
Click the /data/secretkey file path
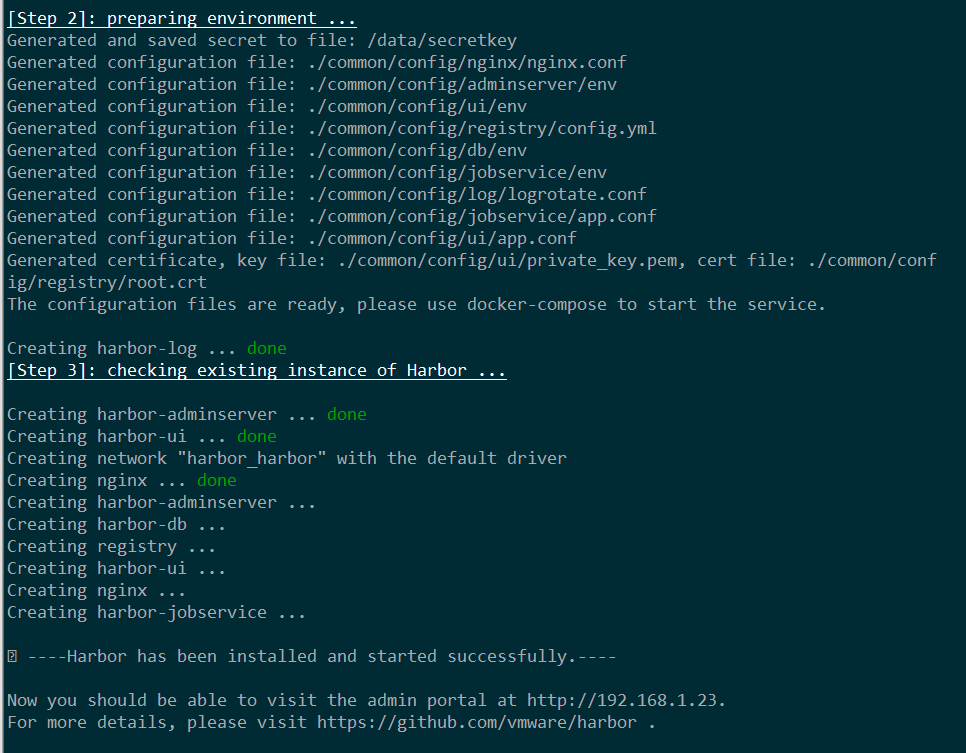click(442, 41)
